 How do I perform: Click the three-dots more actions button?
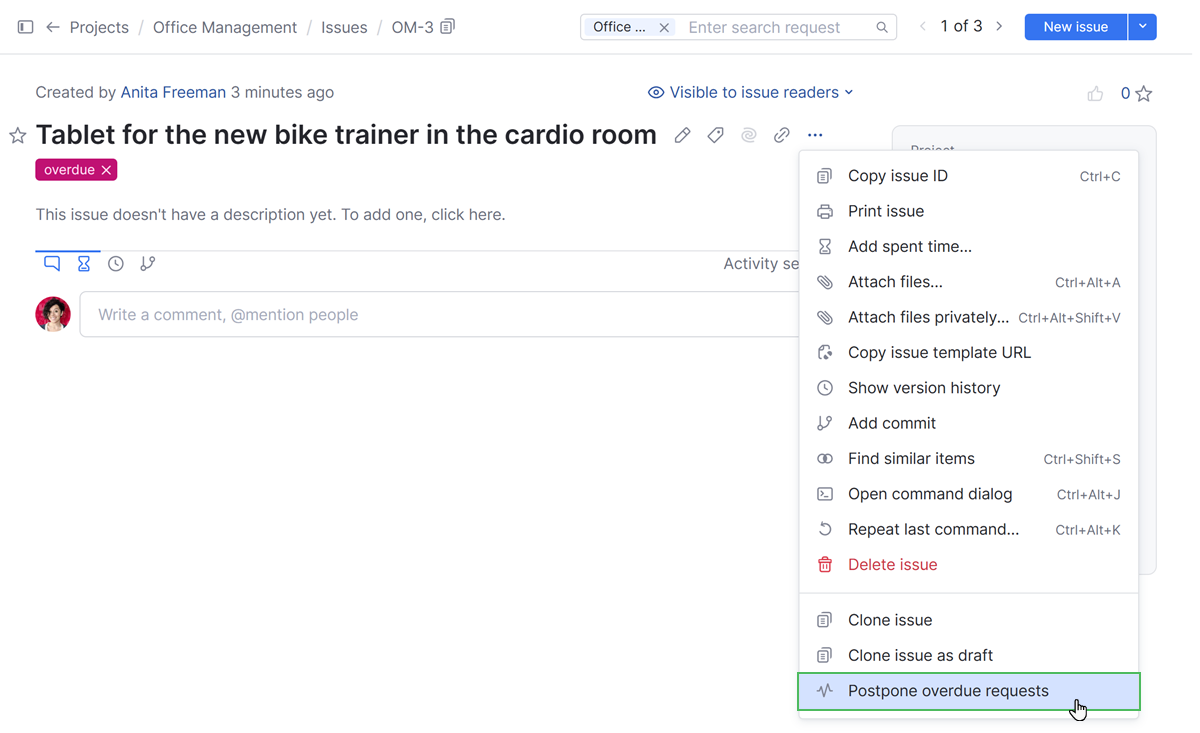(x=815, y=136)
